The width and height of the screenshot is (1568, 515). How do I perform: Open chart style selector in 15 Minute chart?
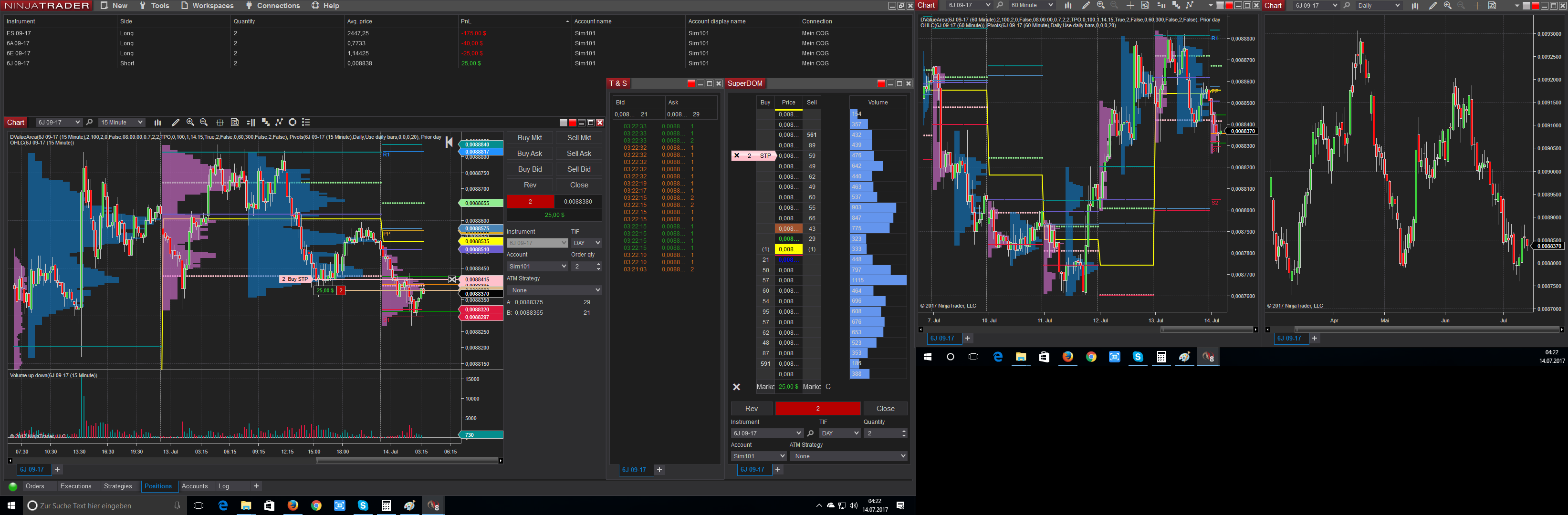point(157,122)
